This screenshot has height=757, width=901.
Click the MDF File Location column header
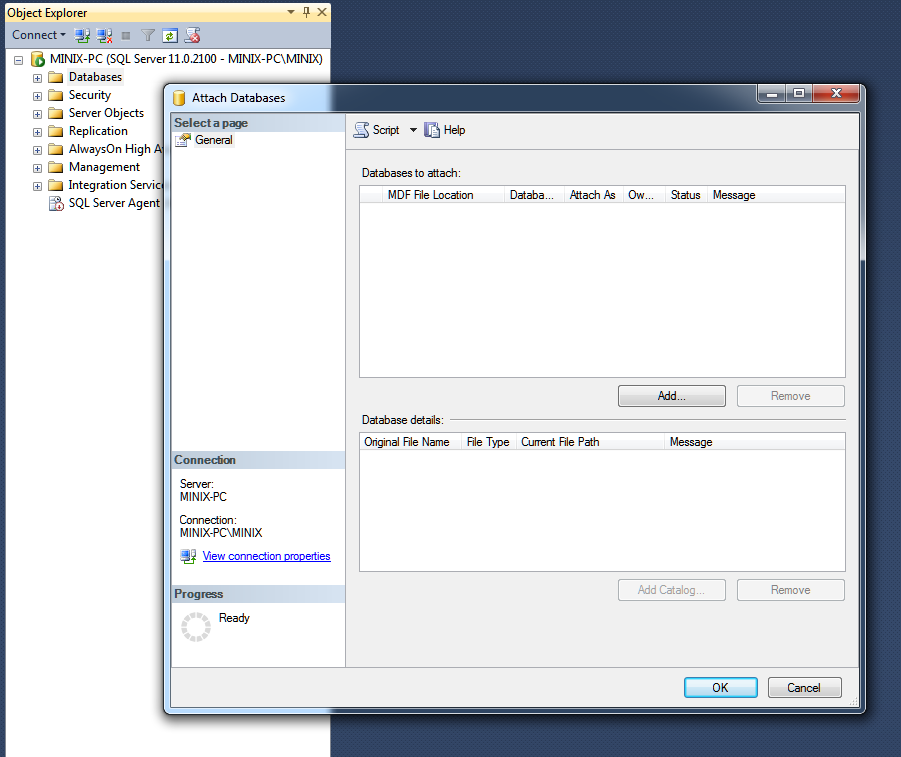point(430,195)
